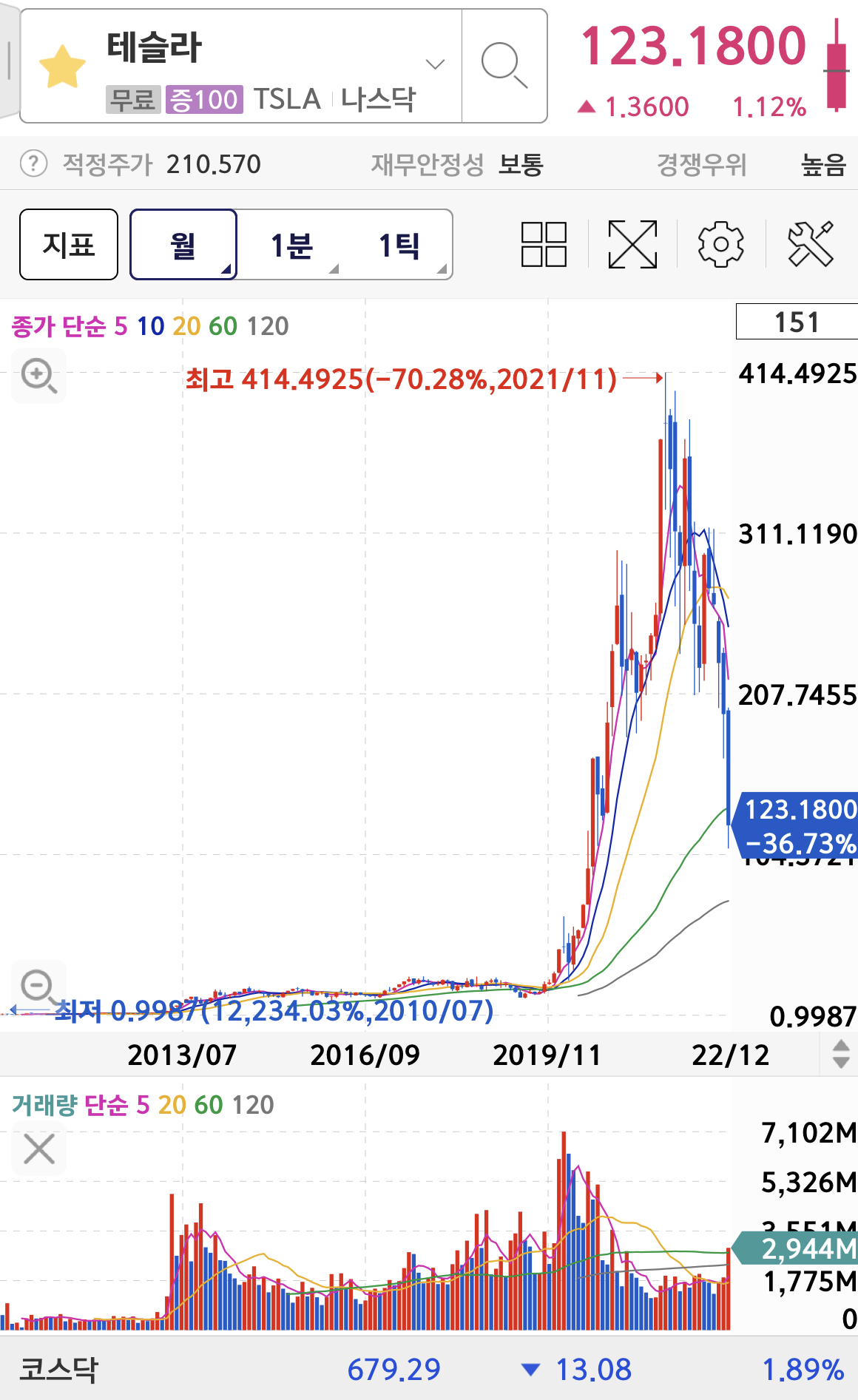
Task: Tap the TSLA ticker label
Action: click(287, 98)
